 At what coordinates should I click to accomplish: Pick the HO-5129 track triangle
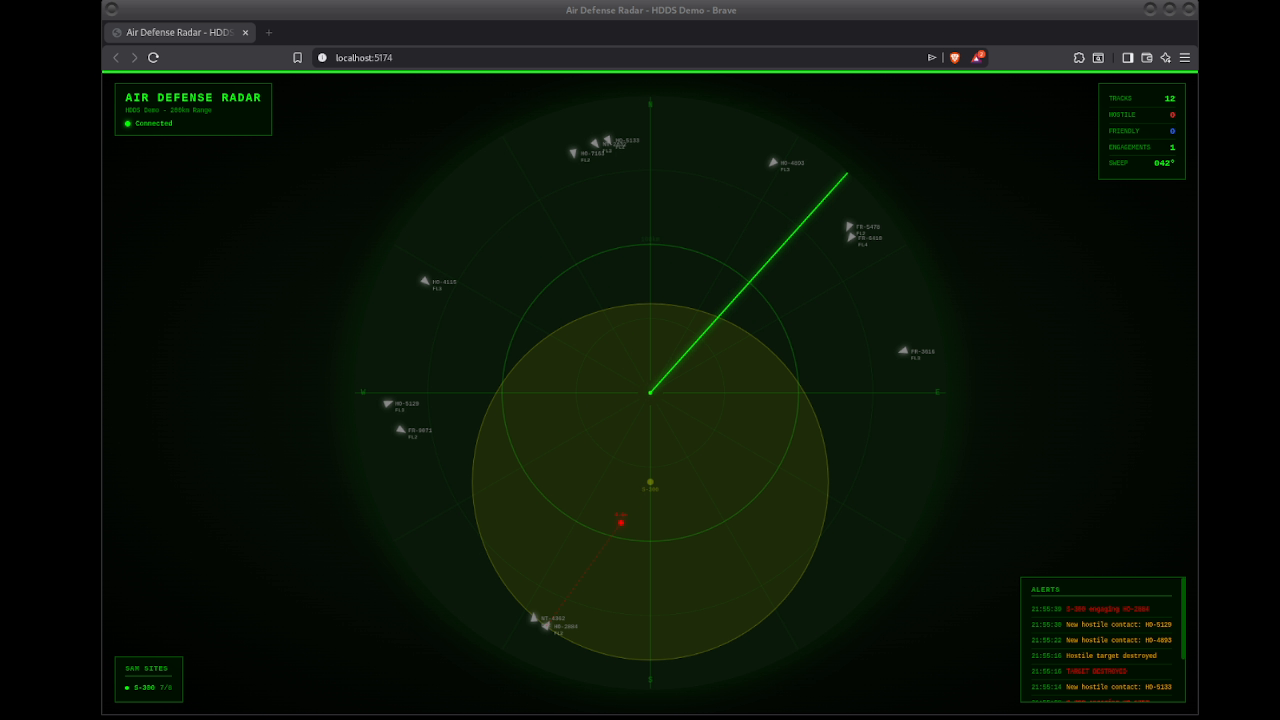pos(388,404)
